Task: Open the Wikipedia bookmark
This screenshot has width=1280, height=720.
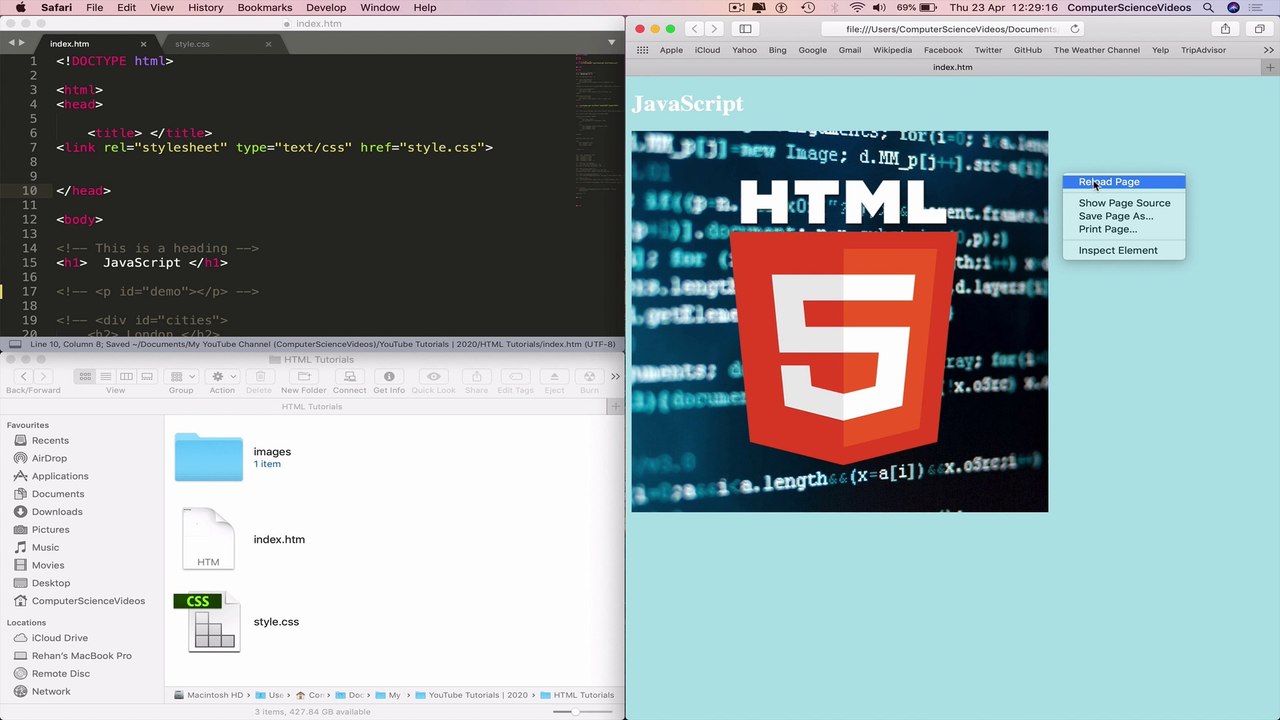Action: coord(892,50)
